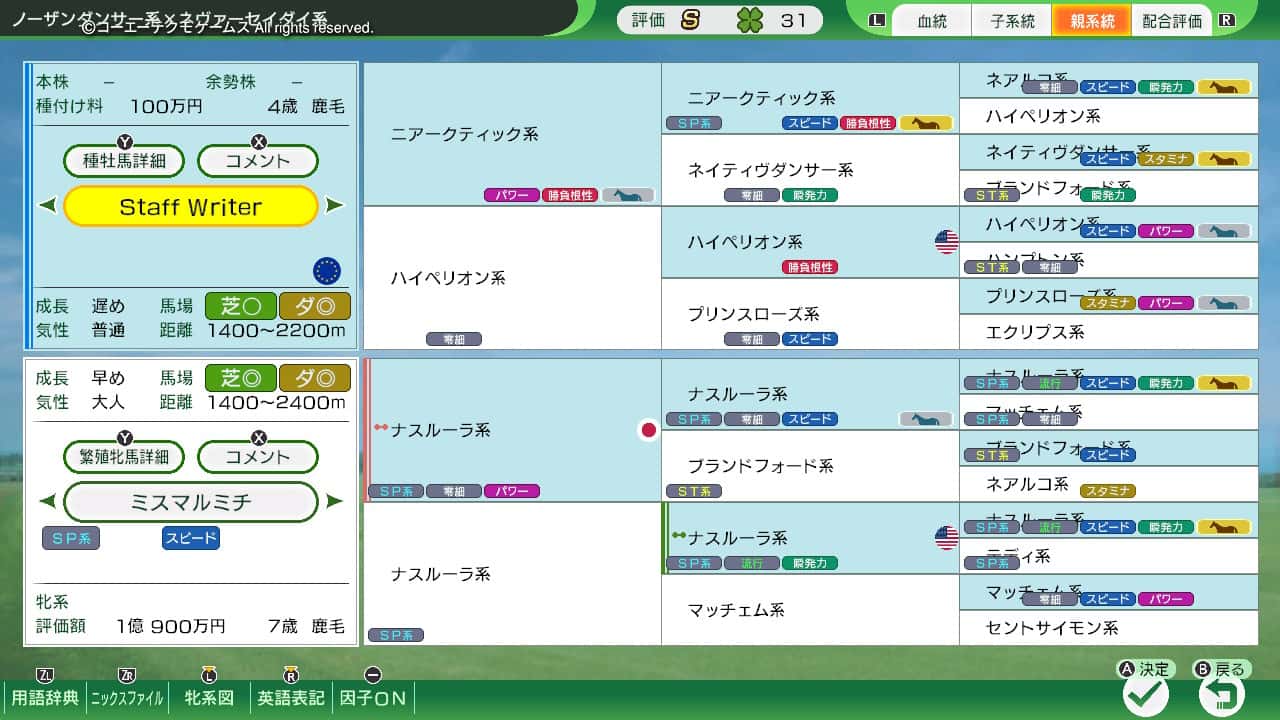Select previous stallion with left arrow by Staff Writer
The image size is (1280, 720).
coord(47,206)
